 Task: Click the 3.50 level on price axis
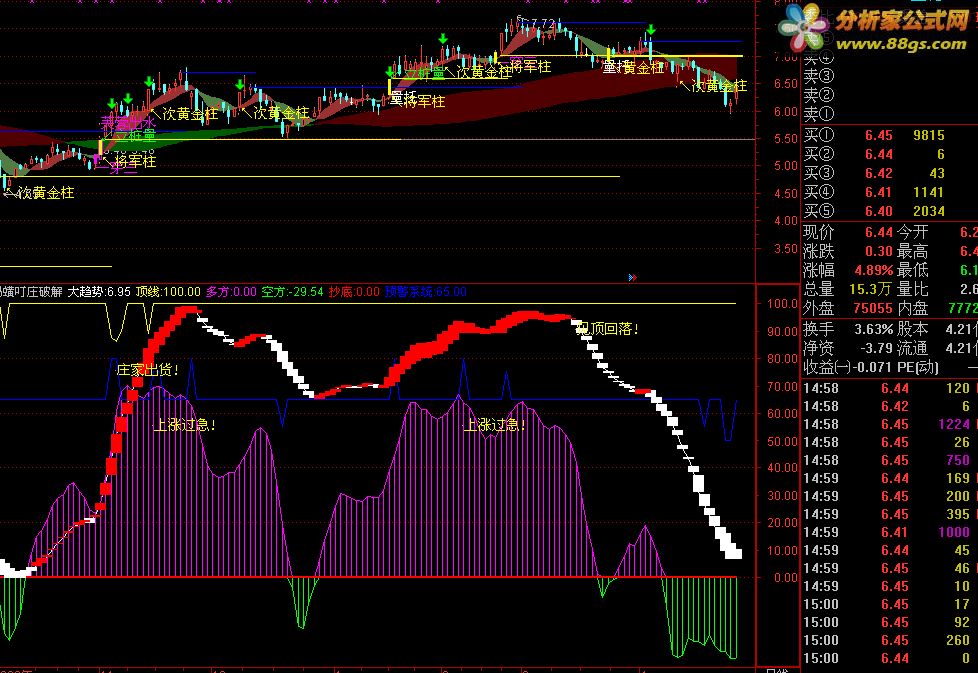(x=786, y=249)
